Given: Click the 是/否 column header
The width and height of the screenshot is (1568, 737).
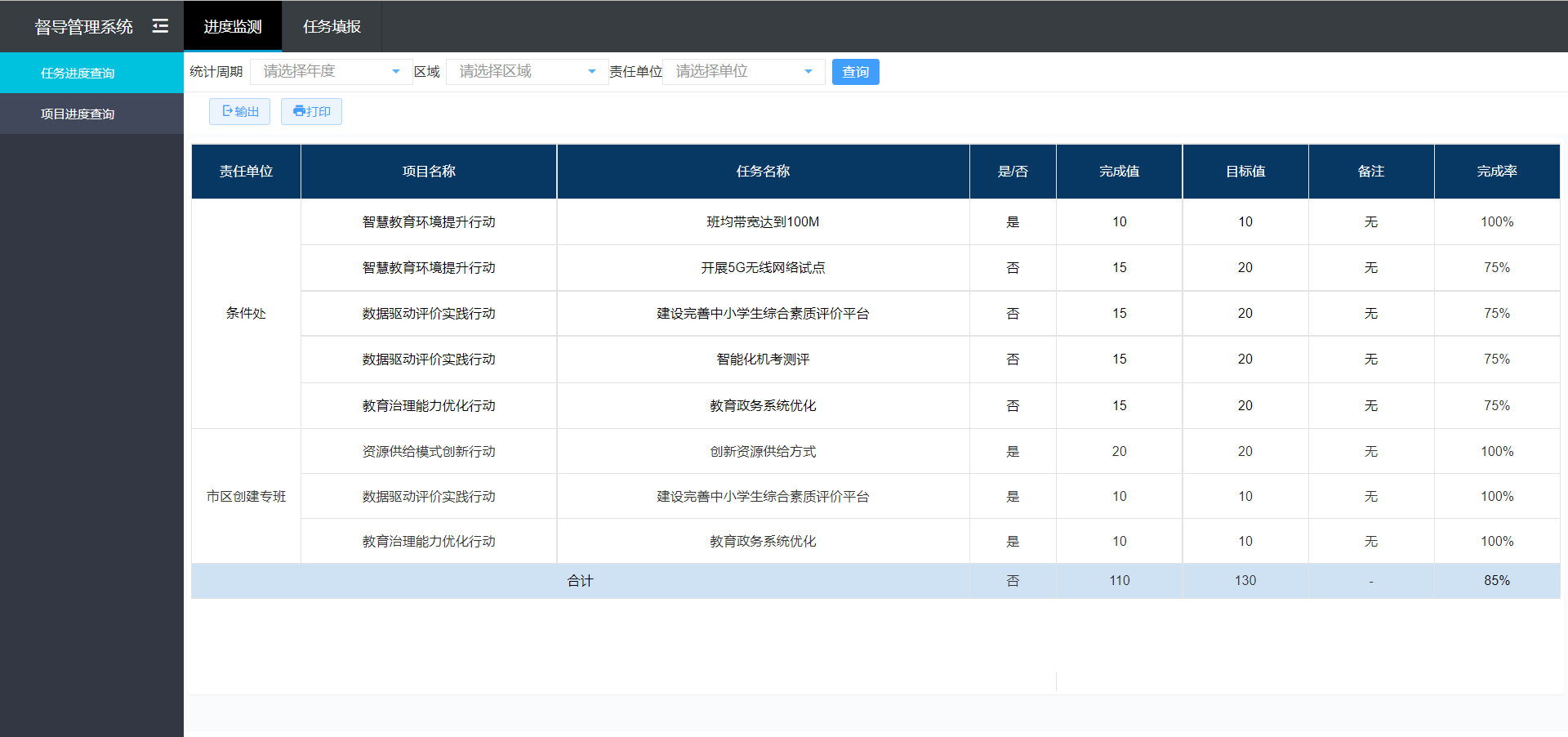Looking at the screenshot, I should [x=1013, y=172].
